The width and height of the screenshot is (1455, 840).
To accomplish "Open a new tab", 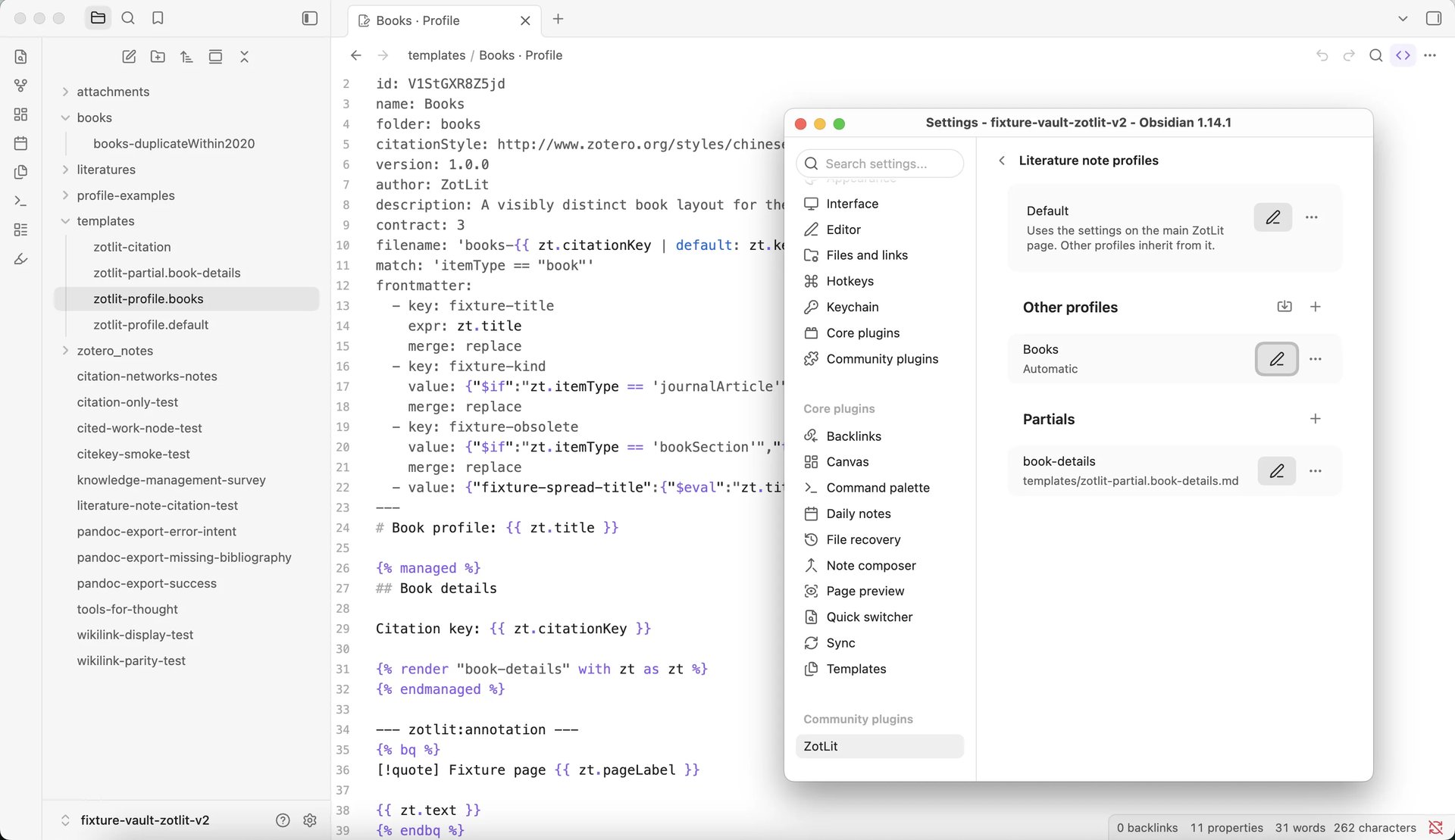I will pyautogui.click(x=559, y=19).
